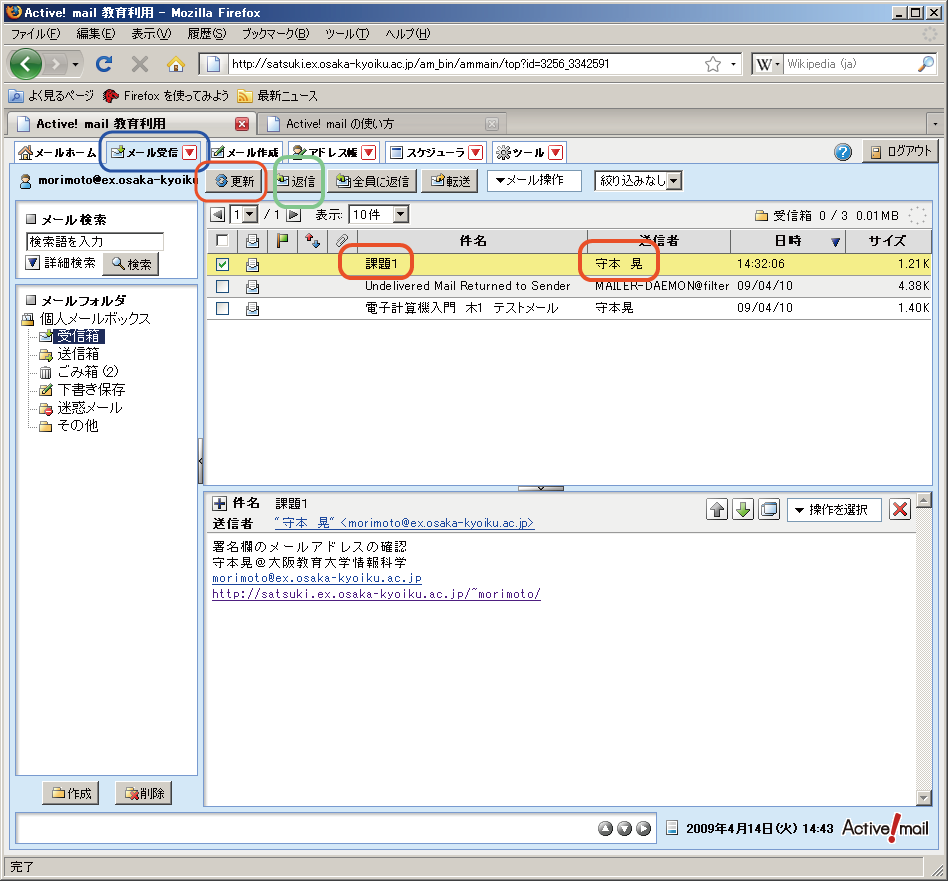Uncheck the 課題1 message checkbox
The width and height of the screenshot is (948, 881).
coord(222,264)
